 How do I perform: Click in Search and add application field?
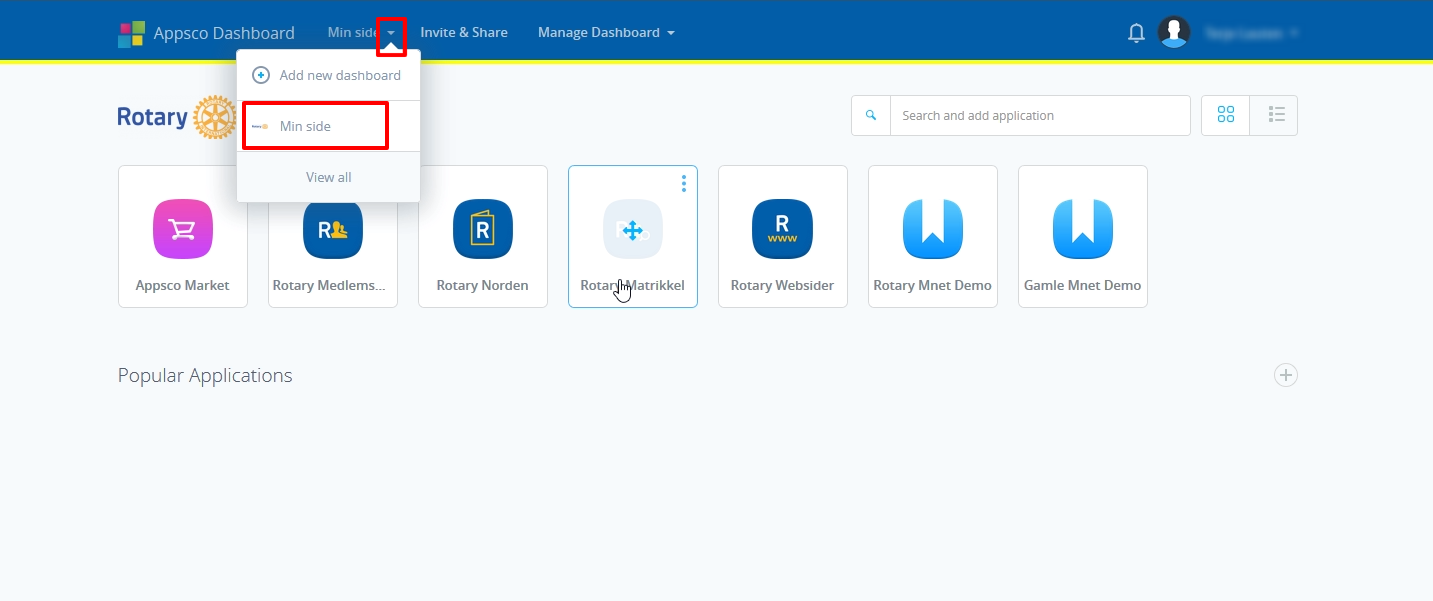click(x=1040, y=115)
